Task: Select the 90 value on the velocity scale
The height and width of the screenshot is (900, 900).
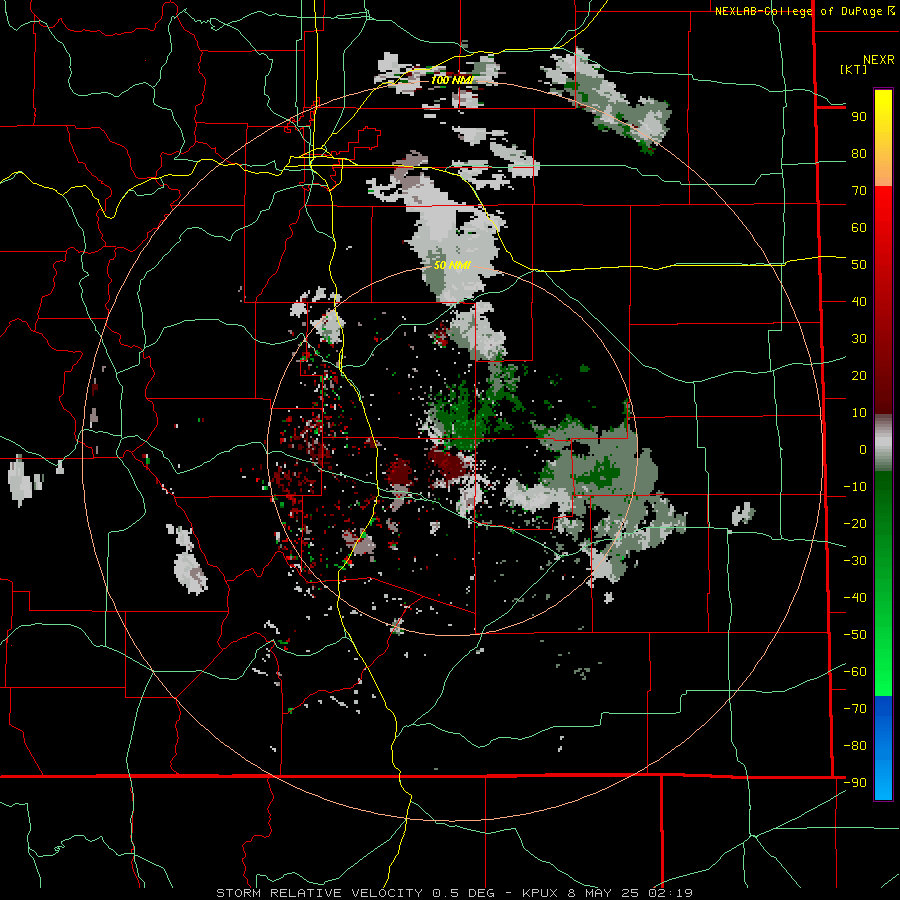Action: pyautogui.click(x=859, y=117)
